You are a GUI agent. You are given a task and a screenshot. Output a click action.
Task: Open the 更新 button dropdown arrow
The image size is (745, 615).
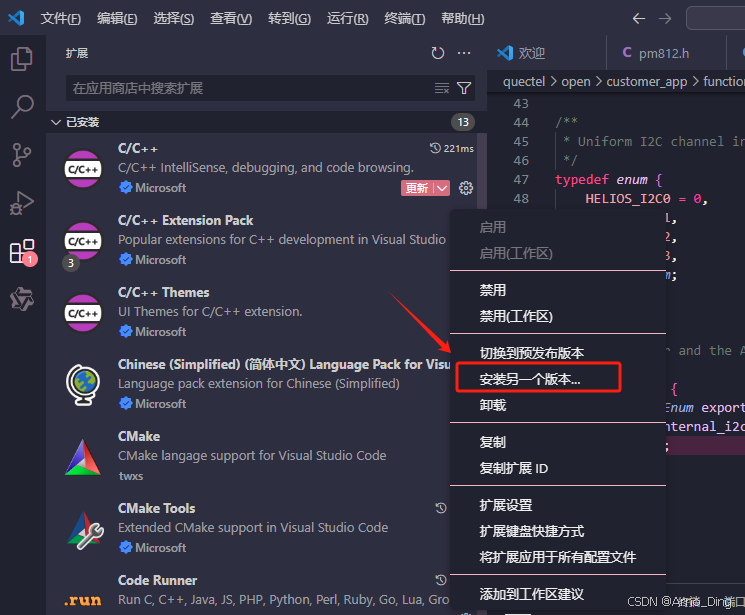(442, 188)
